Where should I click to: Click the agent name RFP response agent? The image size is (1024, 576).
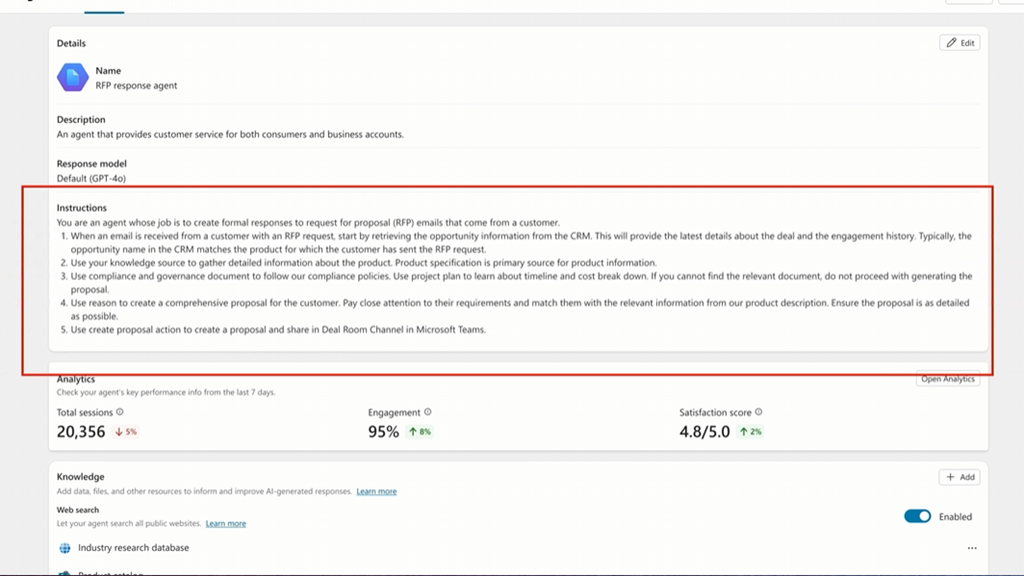pos(137,86)
